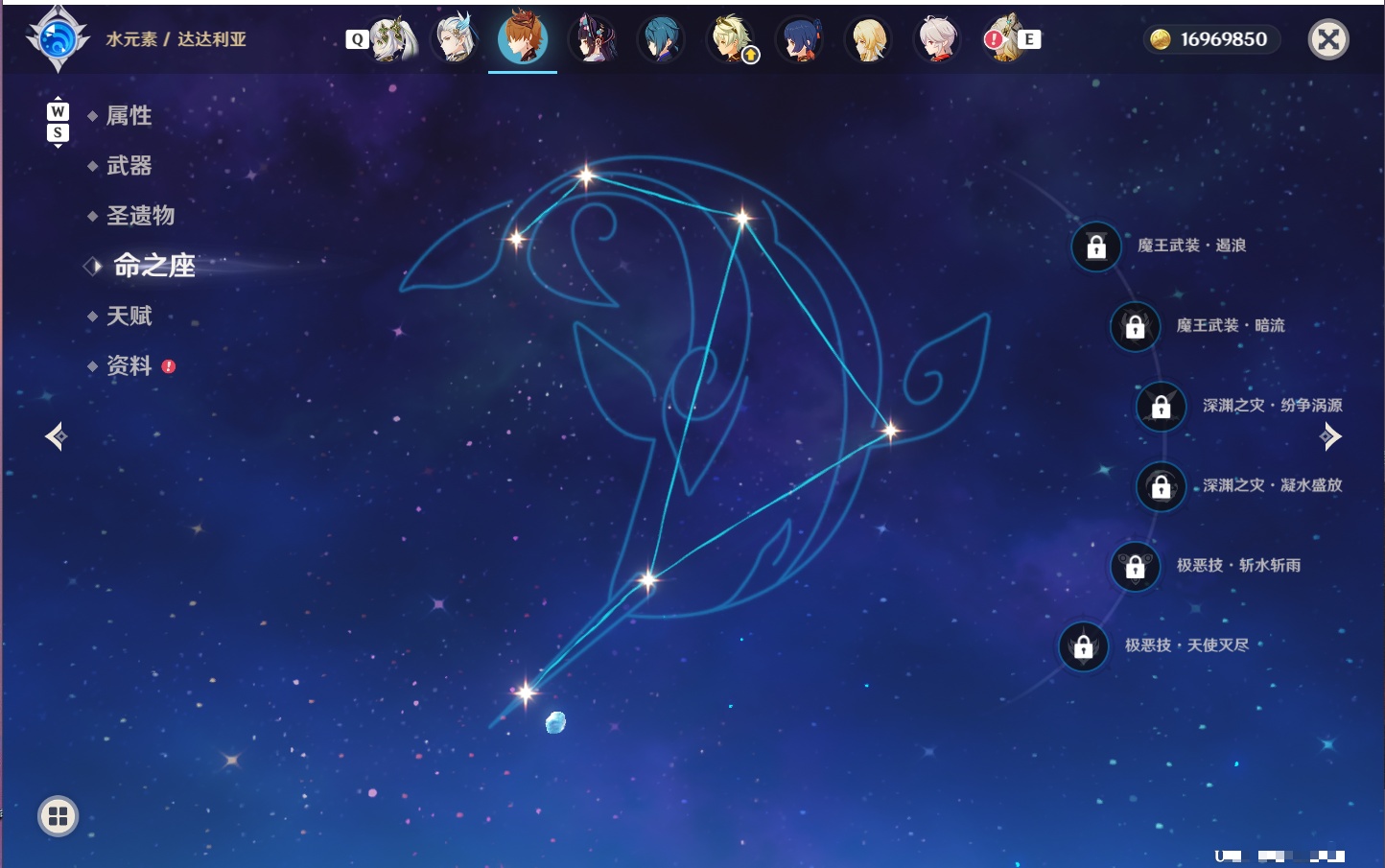Click the lowest star of the constellation

526,692
